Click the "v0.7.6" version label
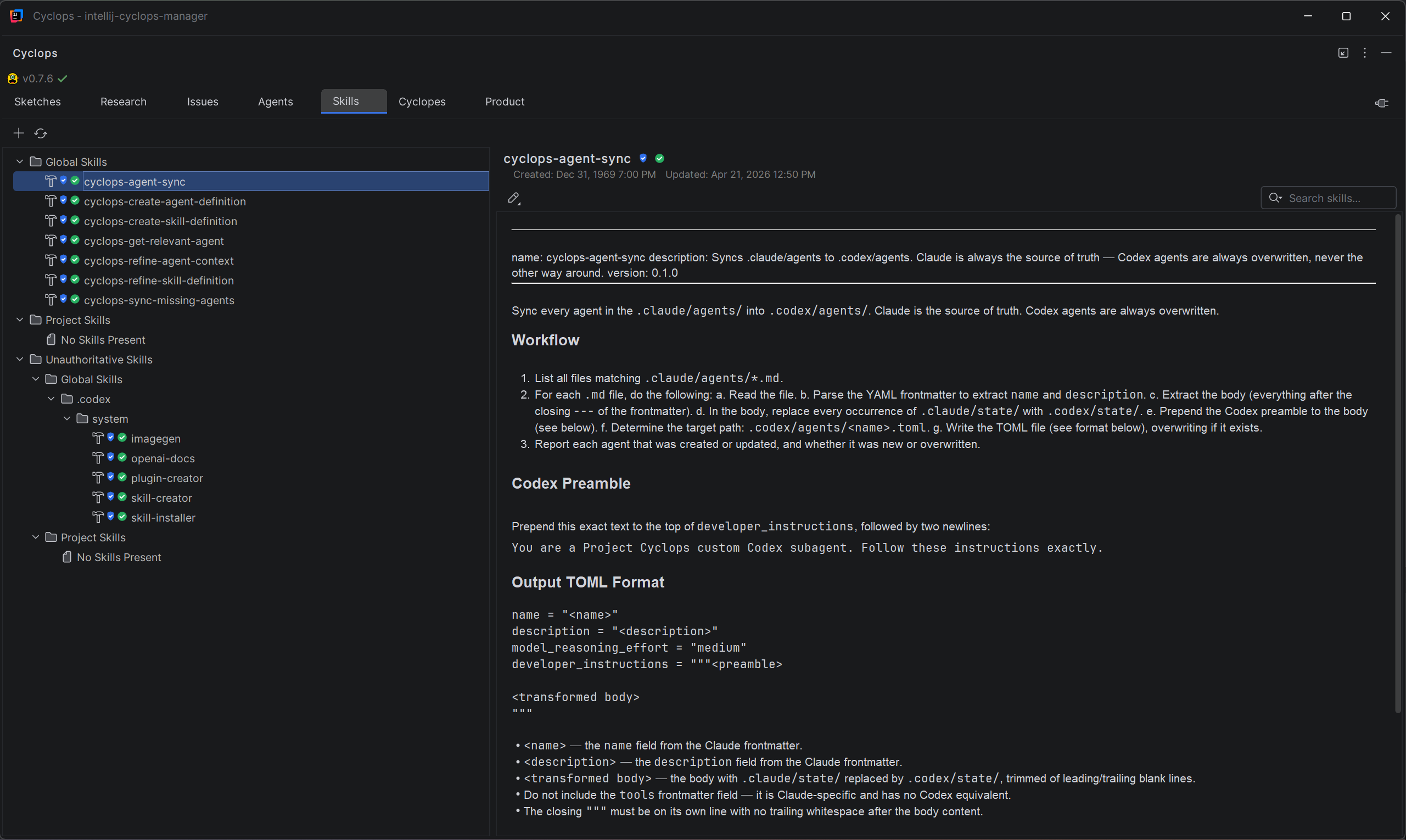 38,79
